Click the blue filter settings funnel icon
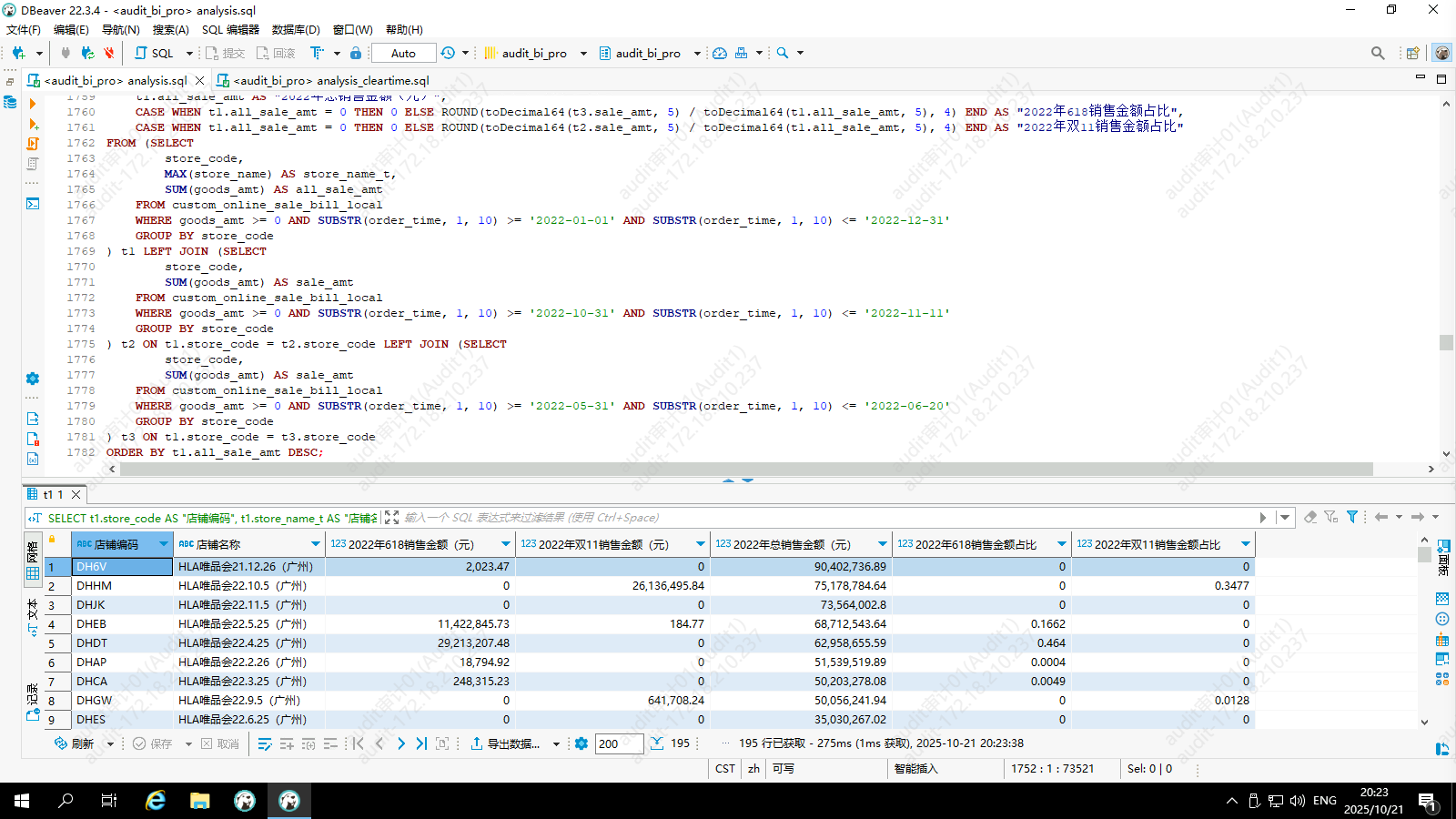 [x=1352, y=517]
